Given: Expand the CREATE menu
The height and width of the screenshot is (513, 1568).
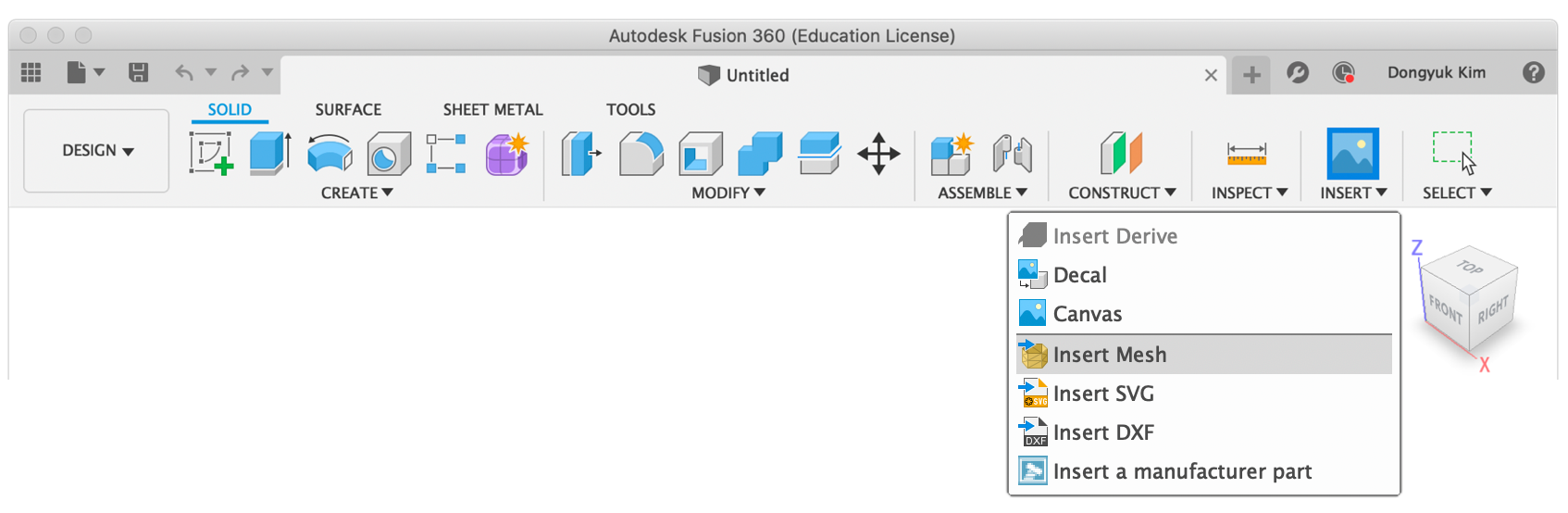Looking at the screenshot, I should pyautogui.click(x=357, y=193).
